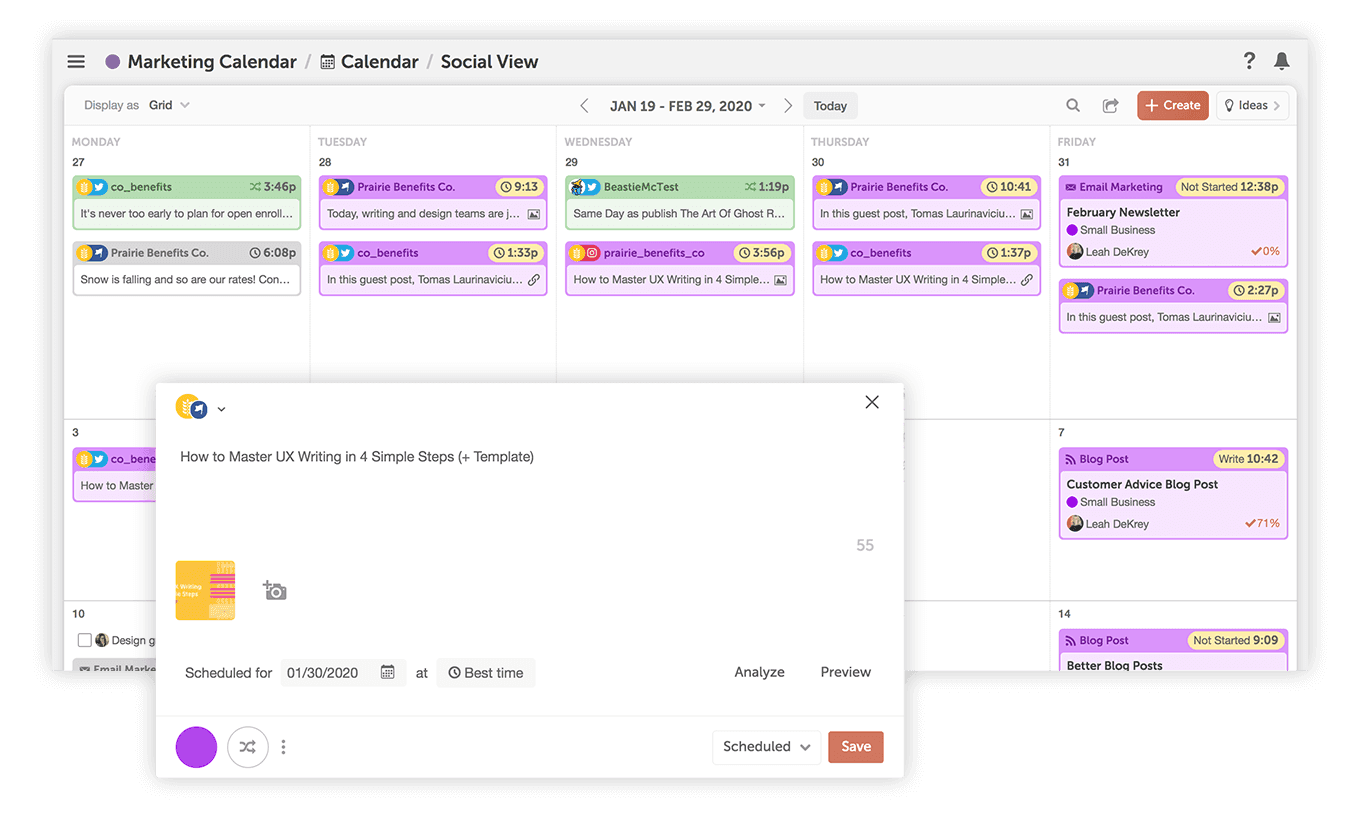This screenshot has width=1360, height=838.
Task: Open the Scheduled status dropdown
Action: click(766, 747)
